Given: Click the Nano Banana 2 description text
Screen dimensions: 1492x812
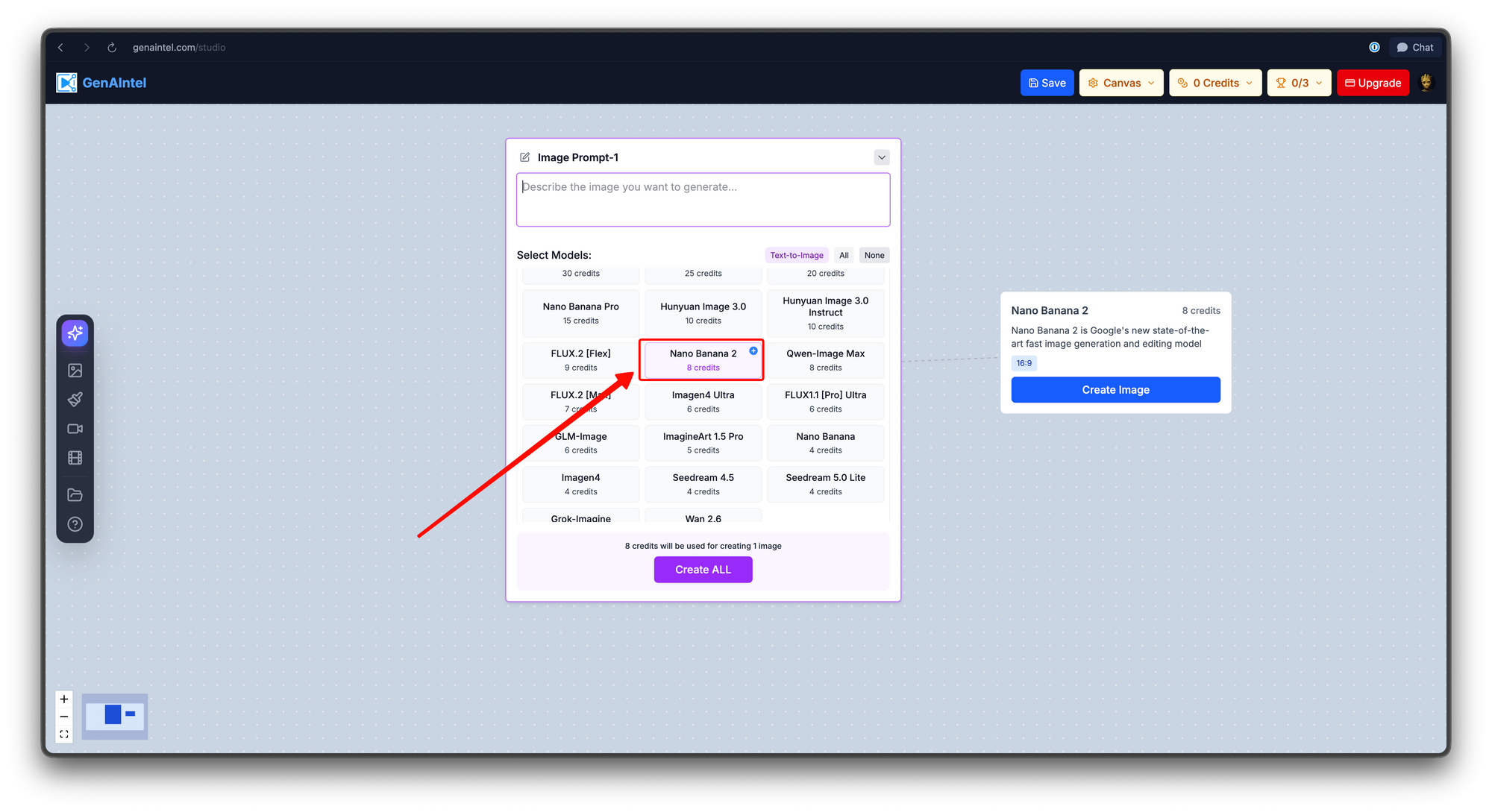Looking at the screenshot, I should [1110, 337].
